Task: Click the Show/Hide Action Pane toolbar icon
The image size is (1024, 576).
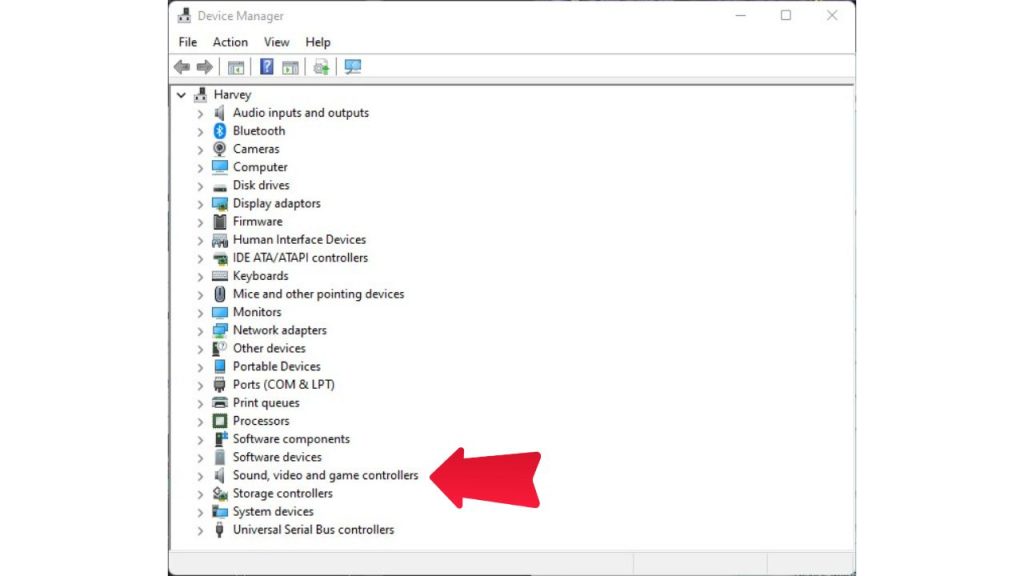Action: point(290,67)
